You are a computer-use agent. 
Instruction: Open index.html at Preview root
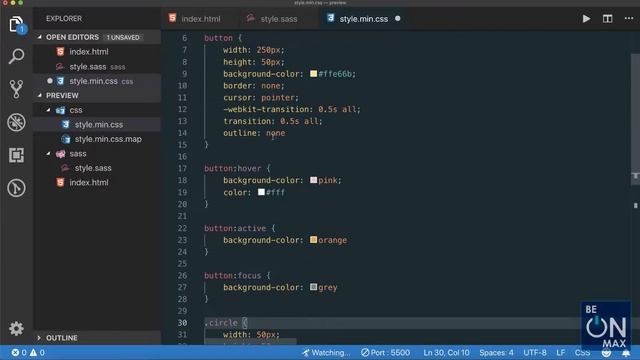pos(97,182)
